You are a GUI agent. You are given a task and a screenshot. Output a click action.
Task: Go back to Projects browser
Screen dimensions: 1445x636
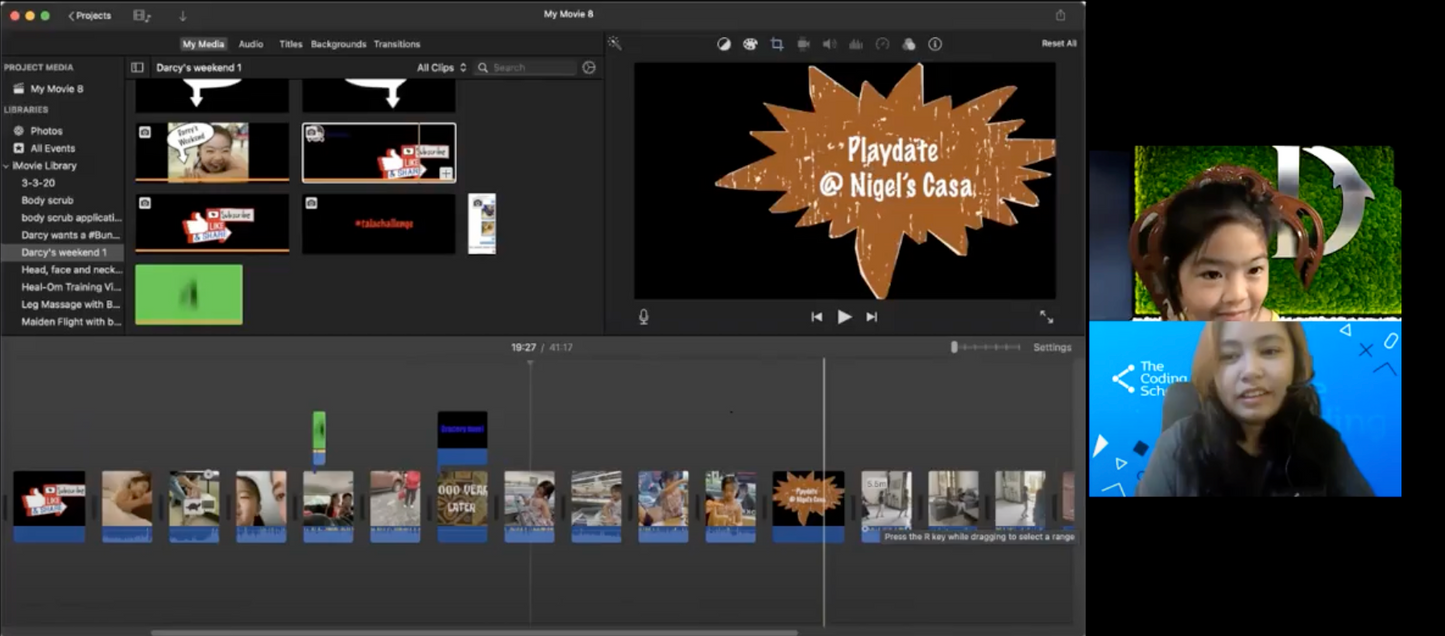(x=89, y=16)
